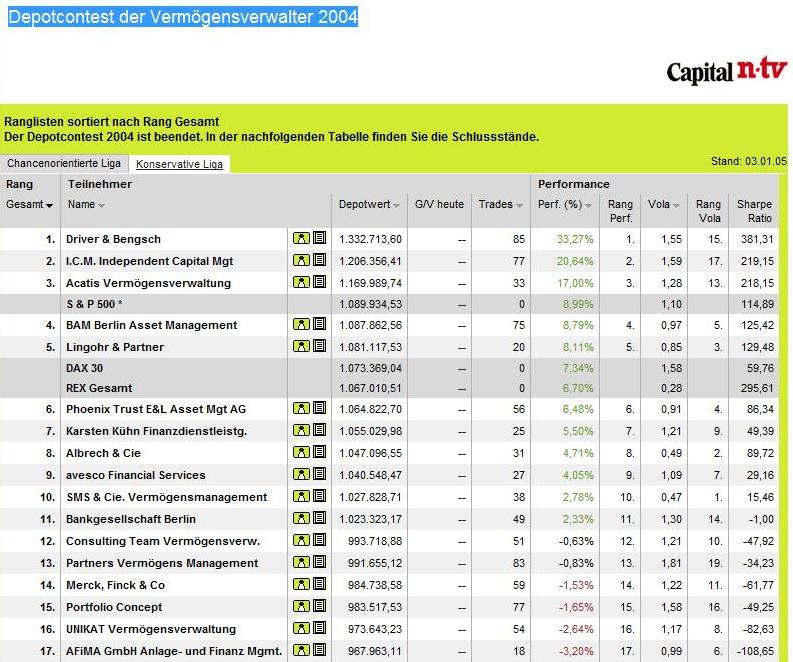The height and width of the screenshot is (662, 793).
Task: Click performance value 33,27%
Action: pyautogui.click(x=575, y=239)
